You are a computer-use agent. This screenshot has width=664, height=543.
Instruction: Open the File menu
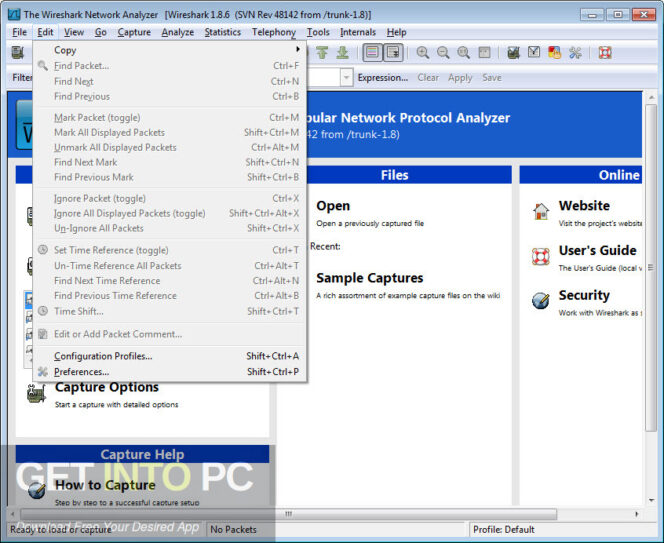[x=19, y=32]
